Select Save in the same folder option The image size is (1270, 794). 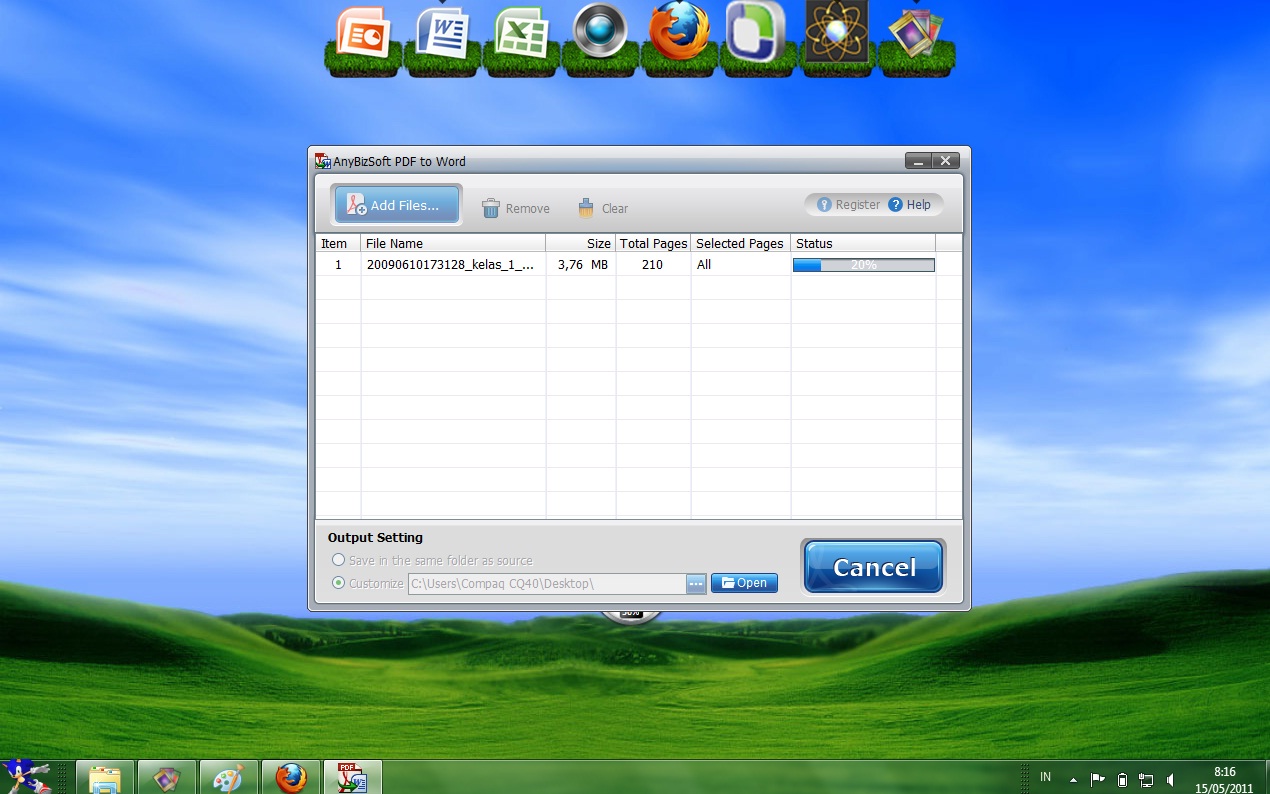coord(338,560)
